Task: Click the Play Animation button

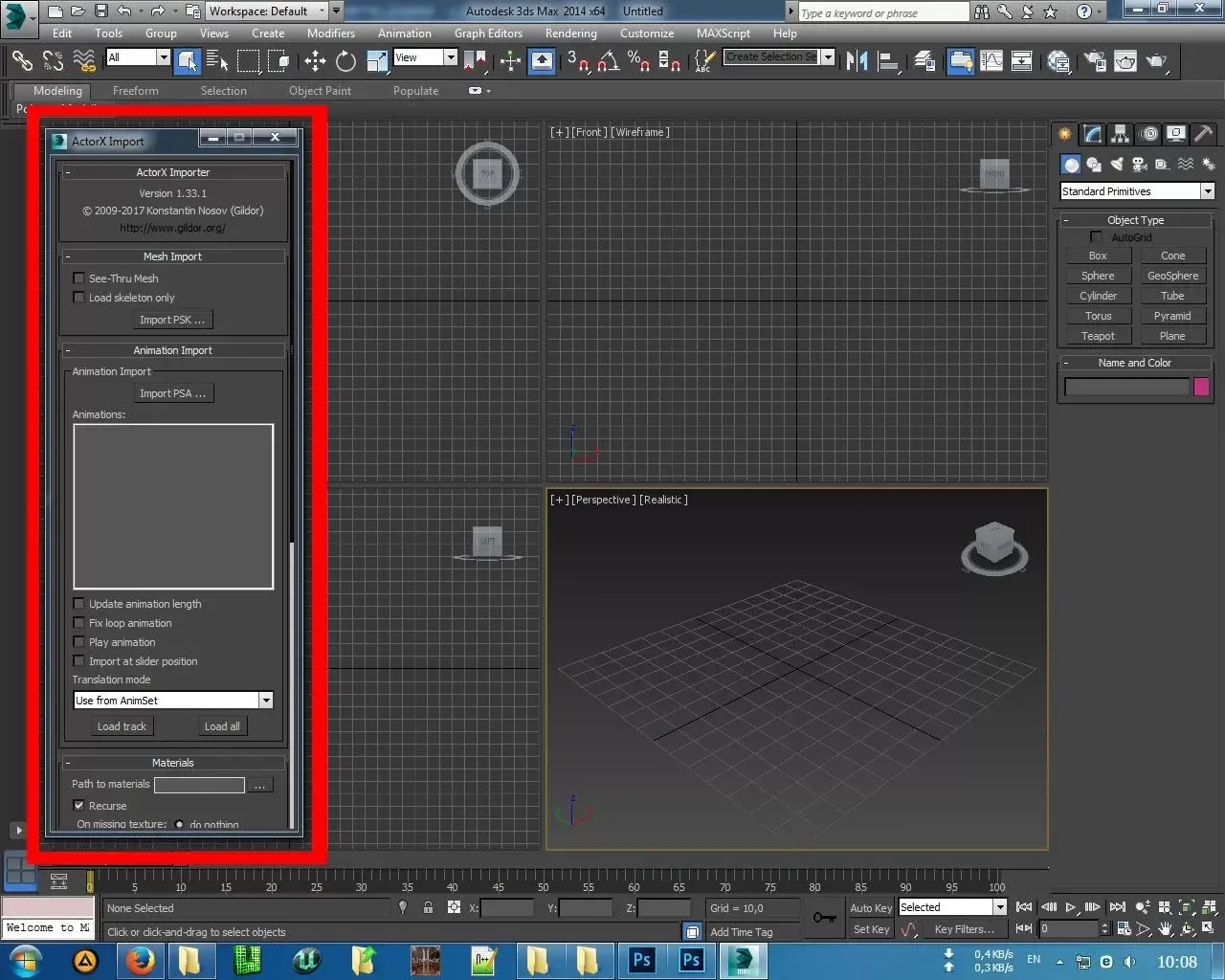Action: coord(1071,907)
